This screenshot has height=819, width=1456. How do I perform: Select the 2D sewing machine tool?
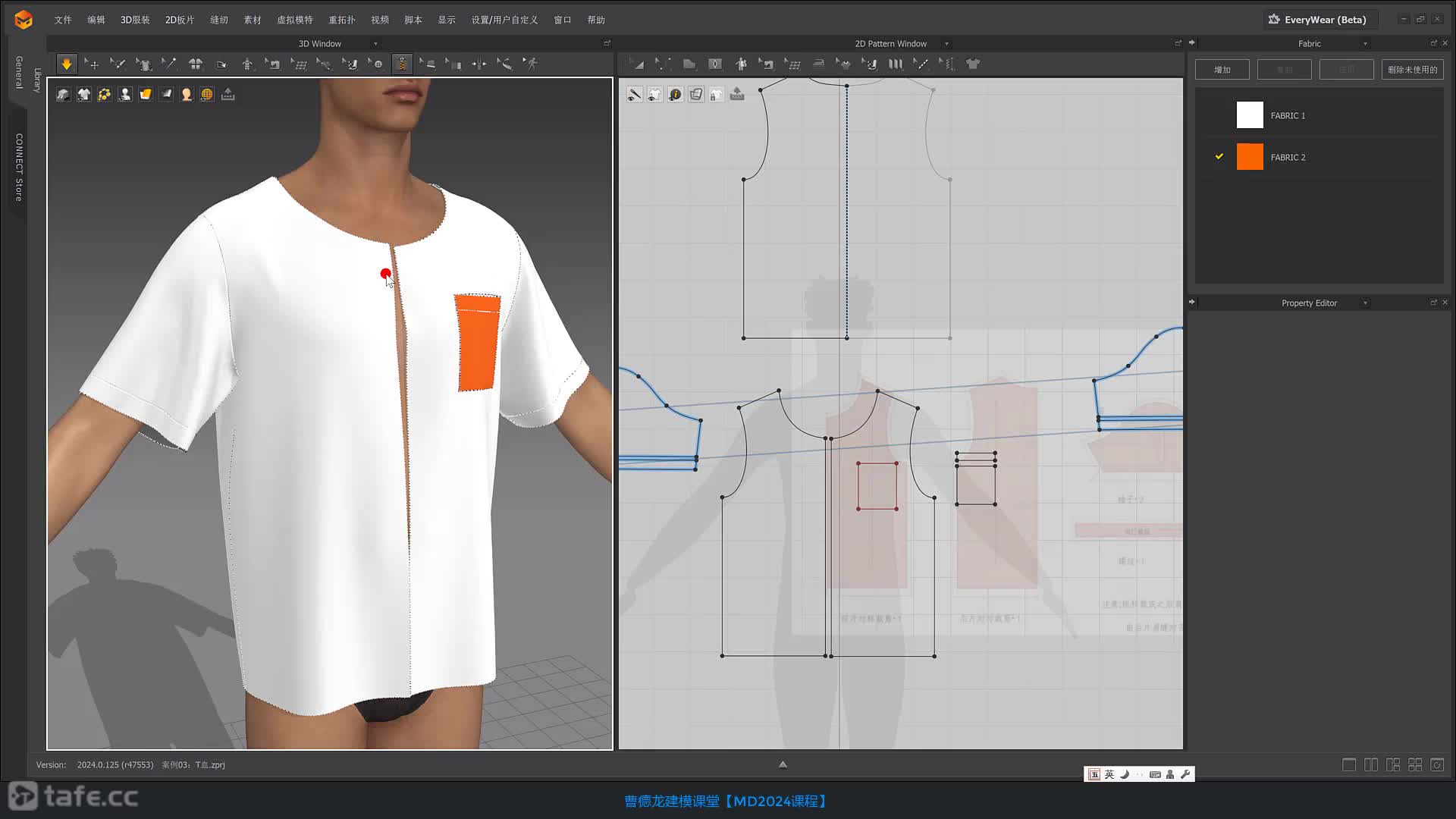[767, 64]
